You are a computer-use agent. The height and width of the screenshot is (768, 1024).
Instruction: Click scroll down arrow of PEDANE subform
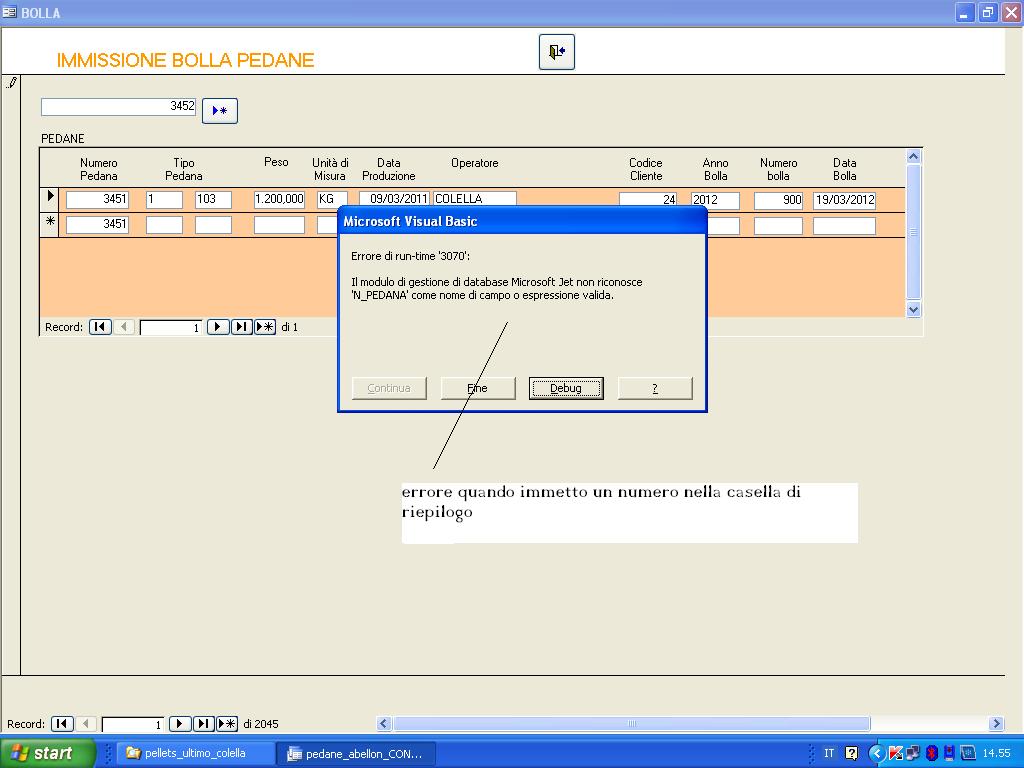(914, 310)
